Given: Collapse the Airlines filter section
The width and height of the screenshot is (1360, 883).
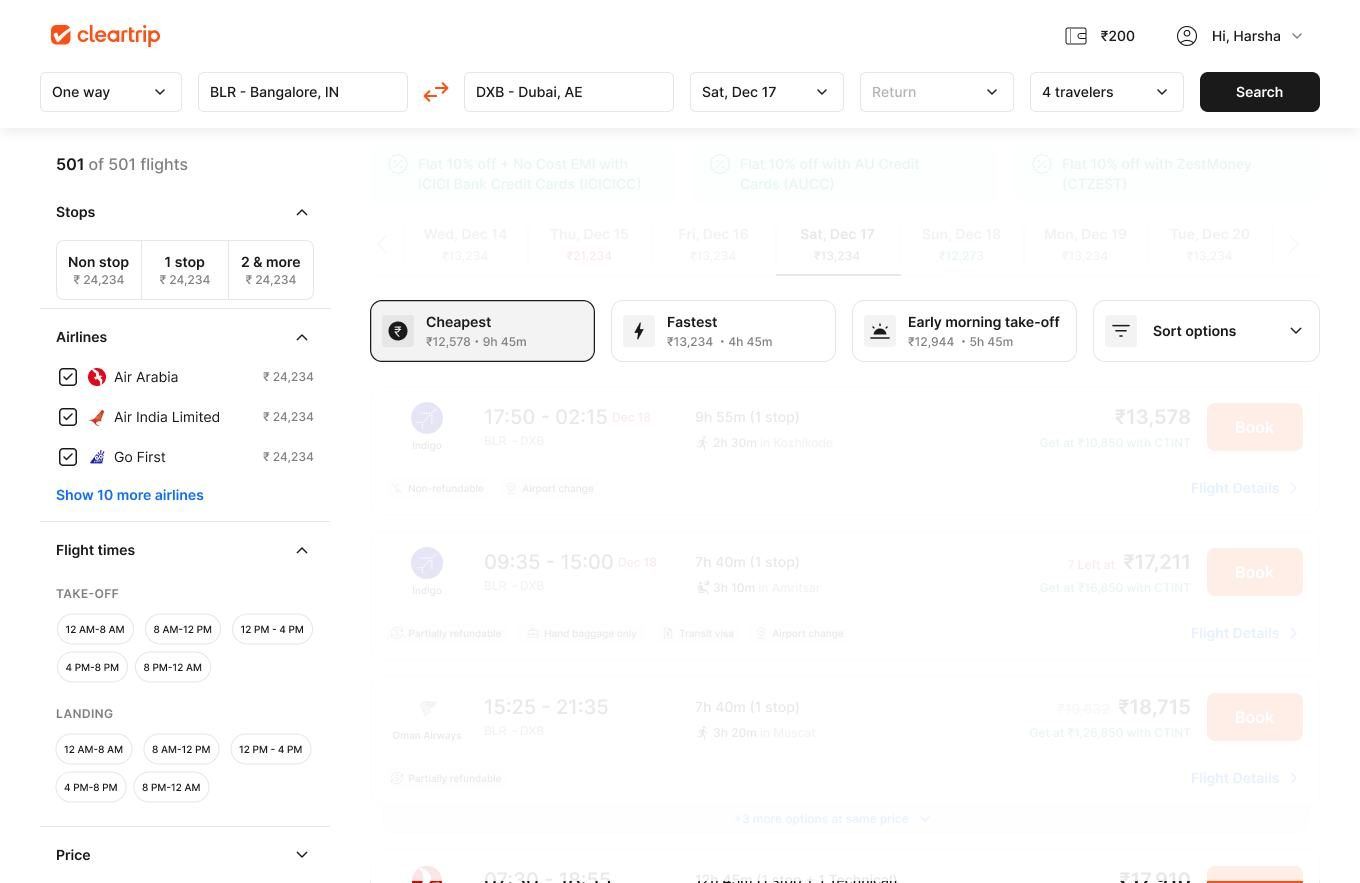Looking at the screenshot, I should tap(302, 337).
